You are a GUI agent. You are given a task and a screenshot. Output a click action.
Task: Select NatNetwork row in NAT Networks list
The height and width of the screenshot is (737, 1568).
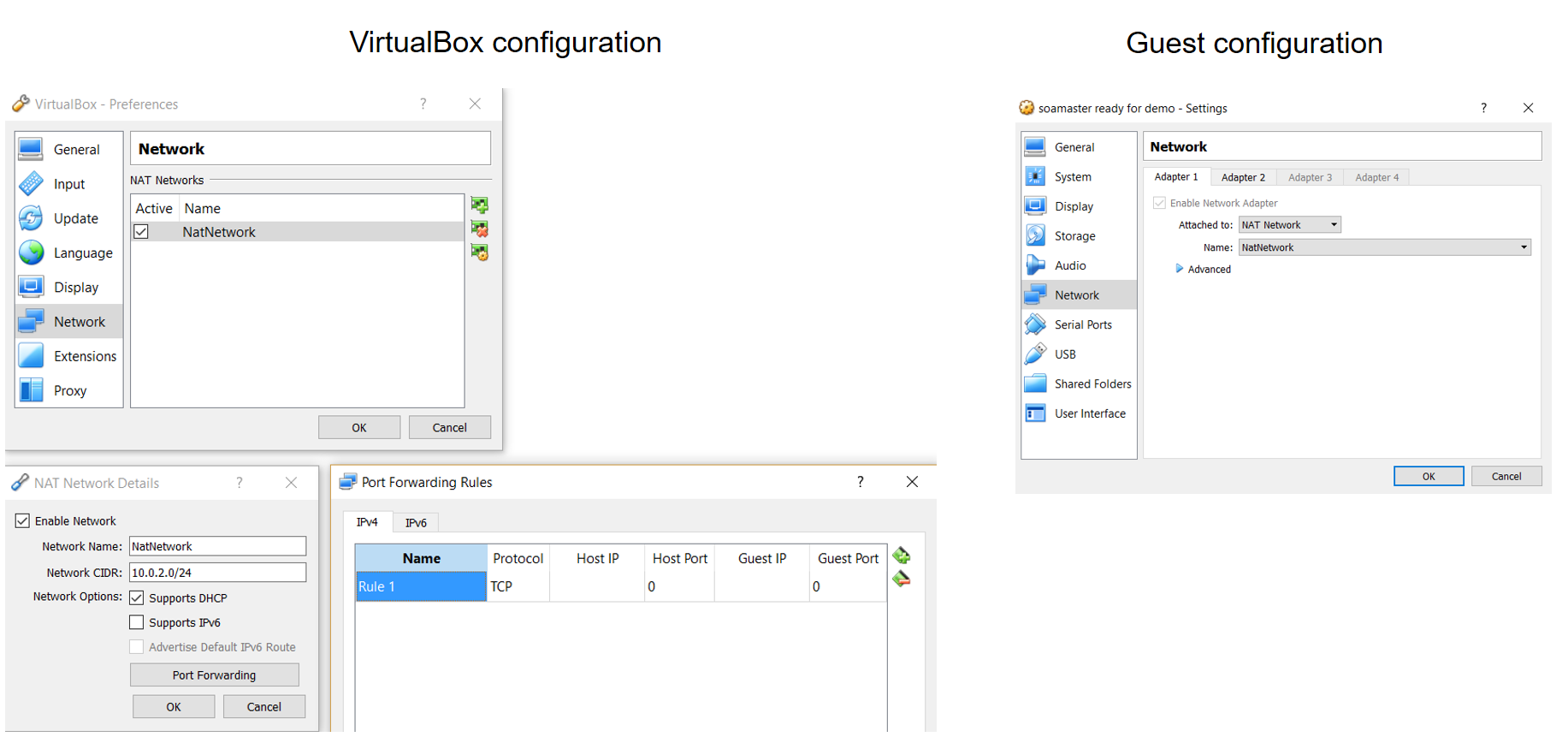(298, 232)
